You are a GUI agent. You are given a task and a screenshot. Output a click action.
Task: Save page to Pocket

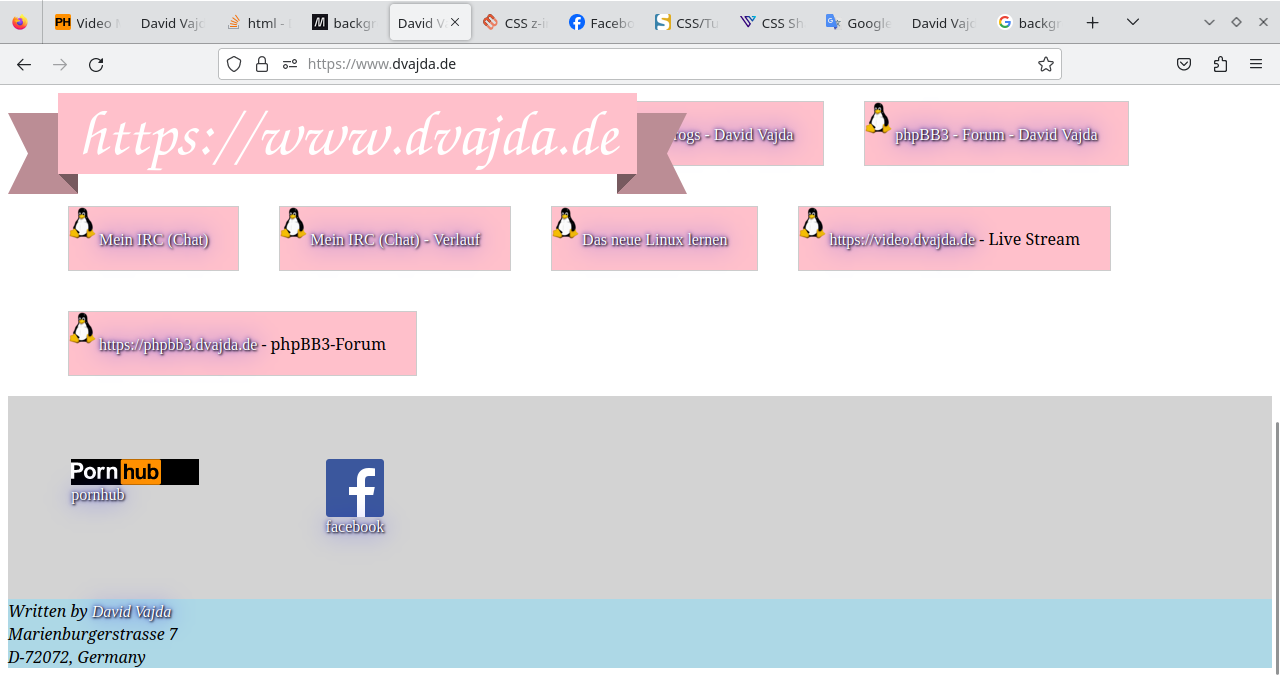coord(1183,64)
